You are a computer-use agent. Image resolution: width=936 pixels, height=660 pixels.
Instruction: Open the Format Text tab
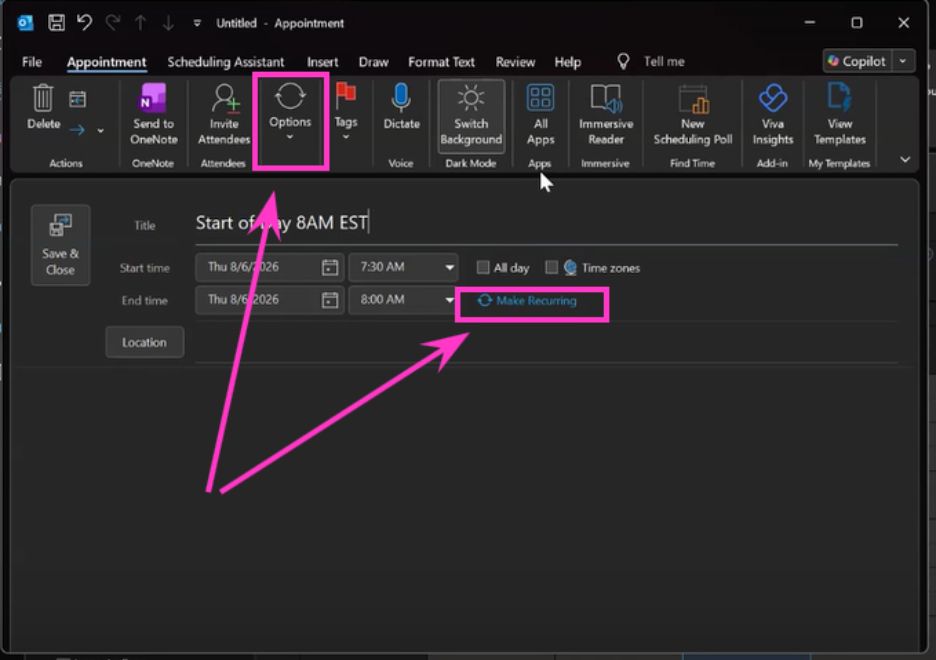tap(441, 62)
